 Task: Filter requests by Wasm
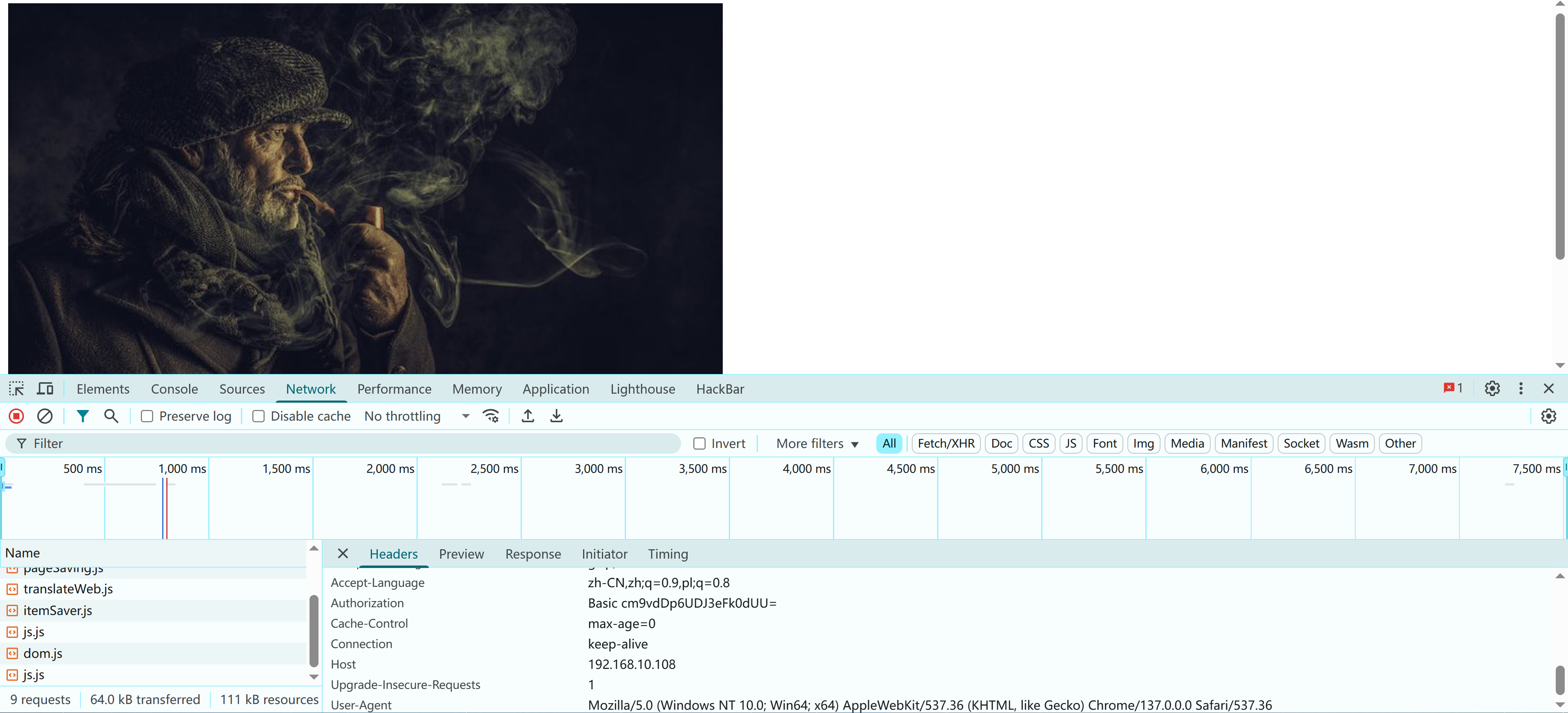tap(1351, 443)
